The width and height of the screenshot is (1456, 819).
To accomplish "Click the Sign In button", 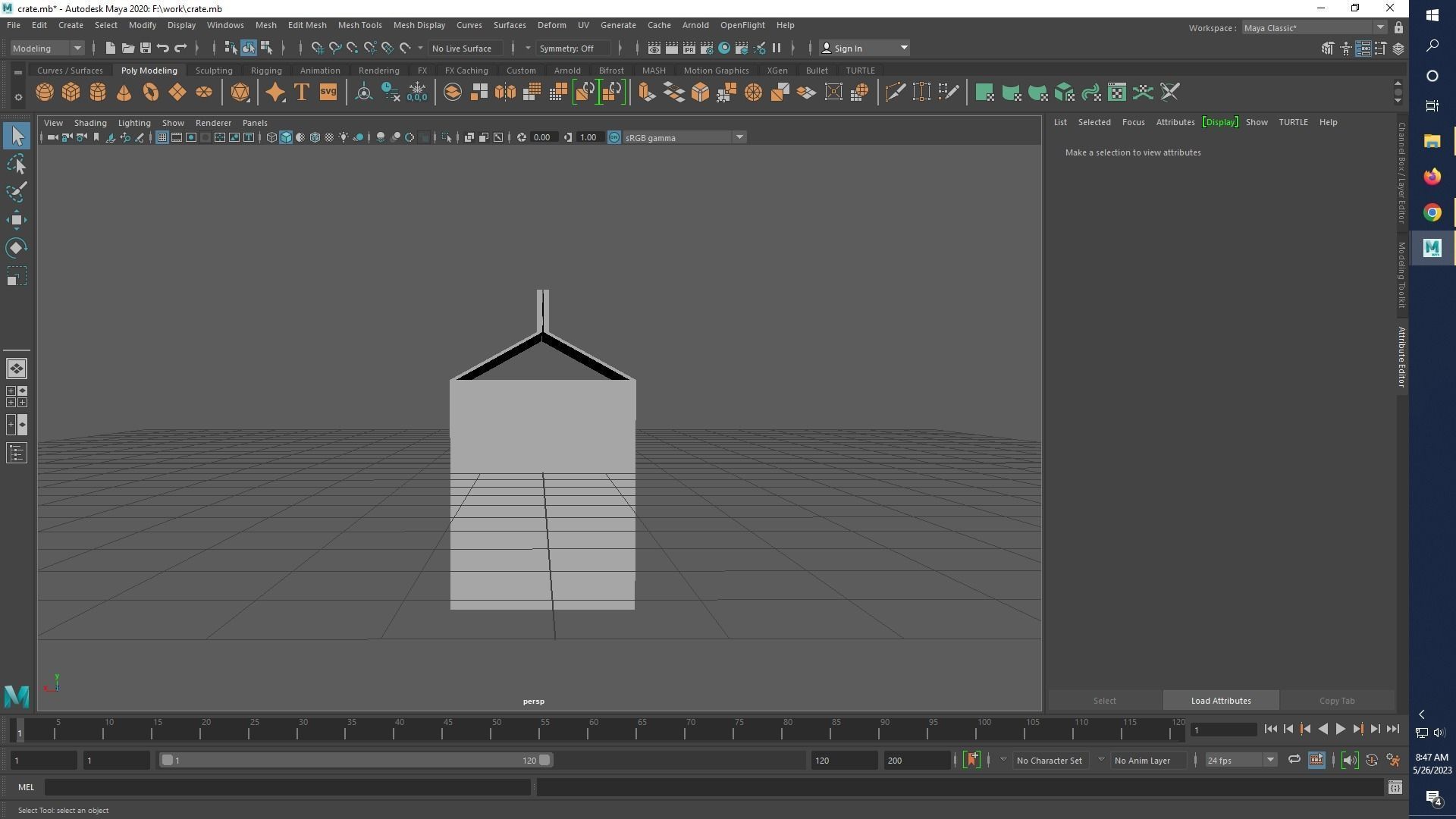I will pyautogui.click(x=848, y=48).
